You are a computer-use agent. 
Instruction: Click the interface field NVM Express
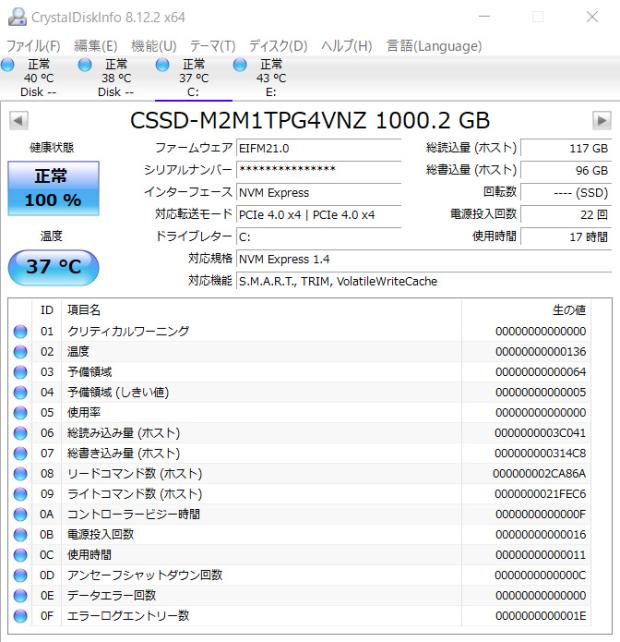pyautogui.click(x=319, y=192)
